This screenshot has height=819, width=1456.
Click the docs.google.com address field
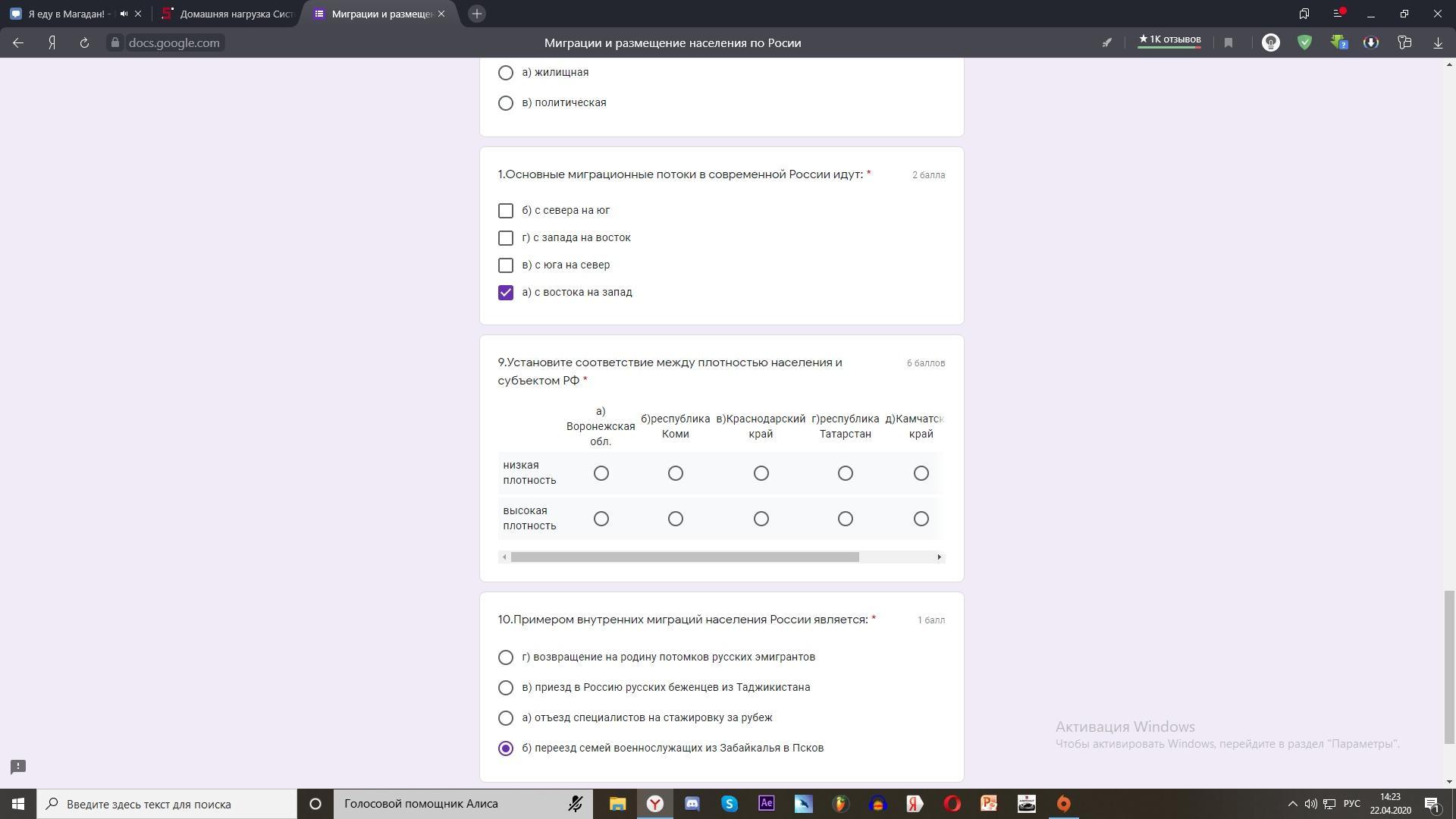174,43
